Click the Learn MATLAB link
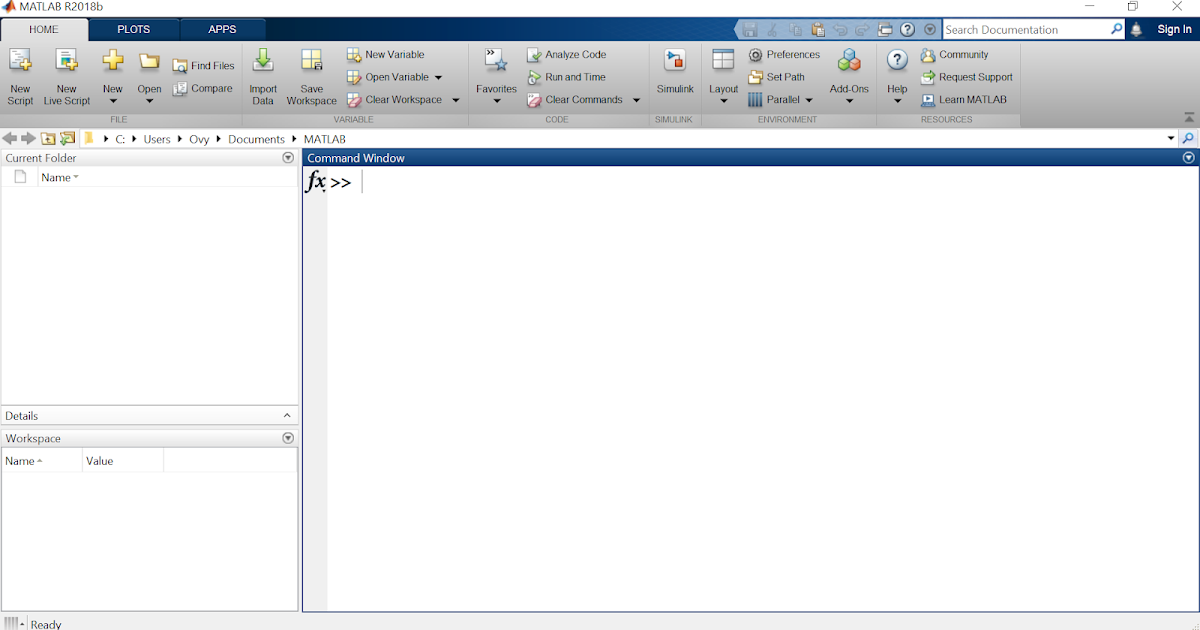The width and height of the screenshot is (1200, 630). (x=966, y=99)
